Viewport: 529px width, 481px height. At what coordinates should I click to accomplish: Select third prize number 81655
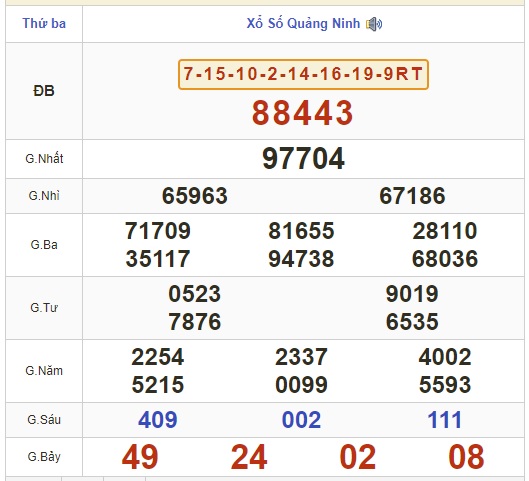pyautogui.click(x=301, y=231)
